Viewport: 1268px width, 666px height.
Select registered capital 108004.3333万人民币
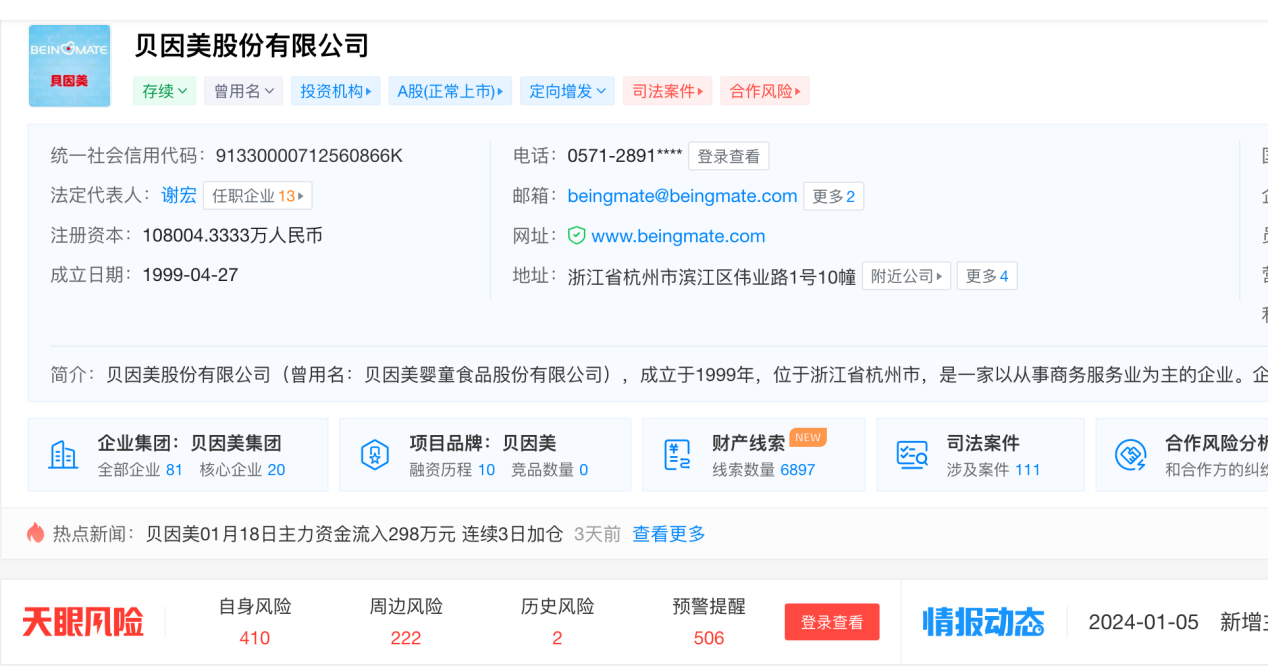click(232, 235)
